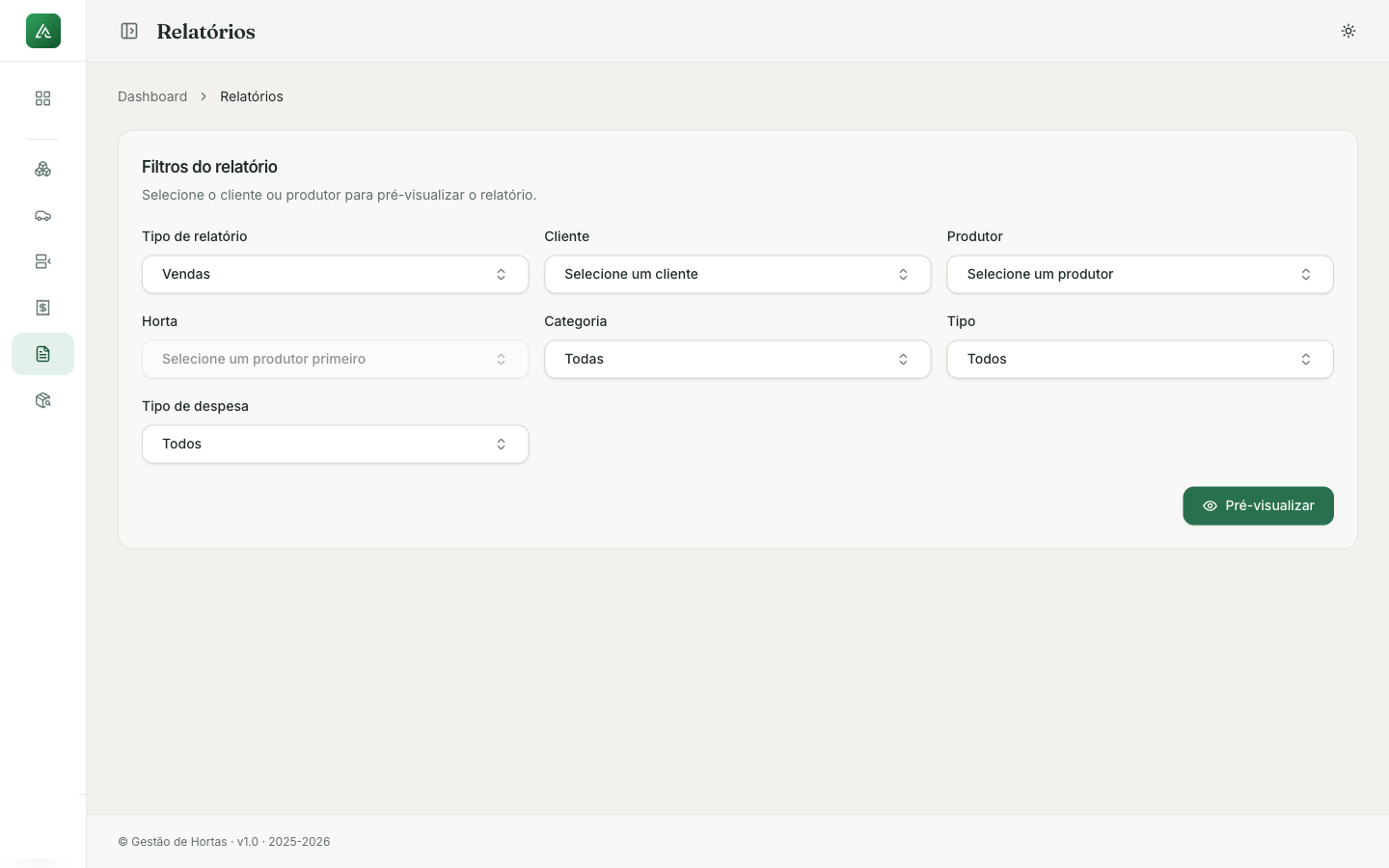Image resolution: width=1389 pixels, height=868 pixels.
Task: Expand the Categoria dropdown showing Todas
Action: 737,359
